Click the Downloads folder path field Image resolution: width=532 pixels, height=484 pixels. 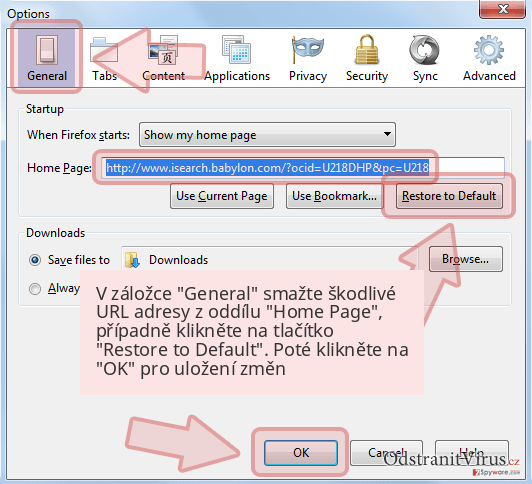pos(270,259)
